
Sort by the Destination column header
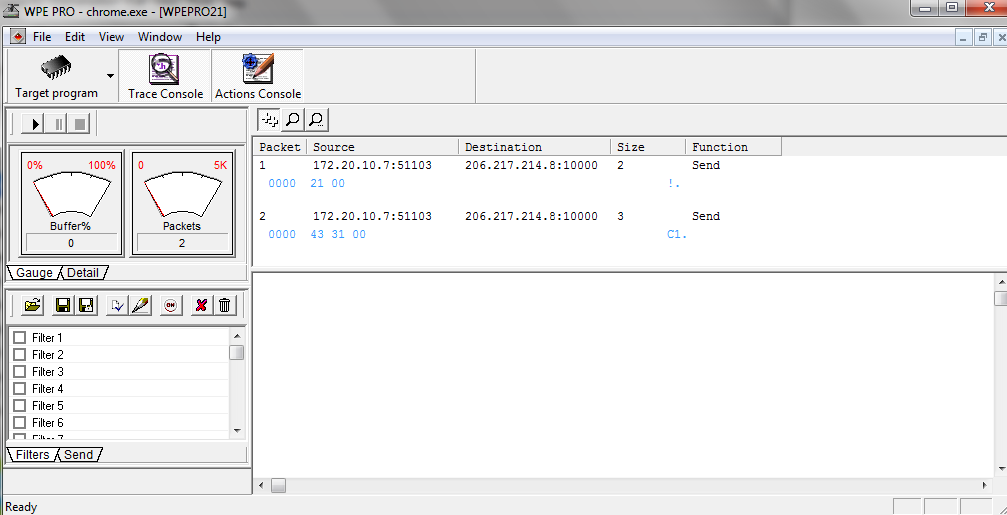(534, 147)
